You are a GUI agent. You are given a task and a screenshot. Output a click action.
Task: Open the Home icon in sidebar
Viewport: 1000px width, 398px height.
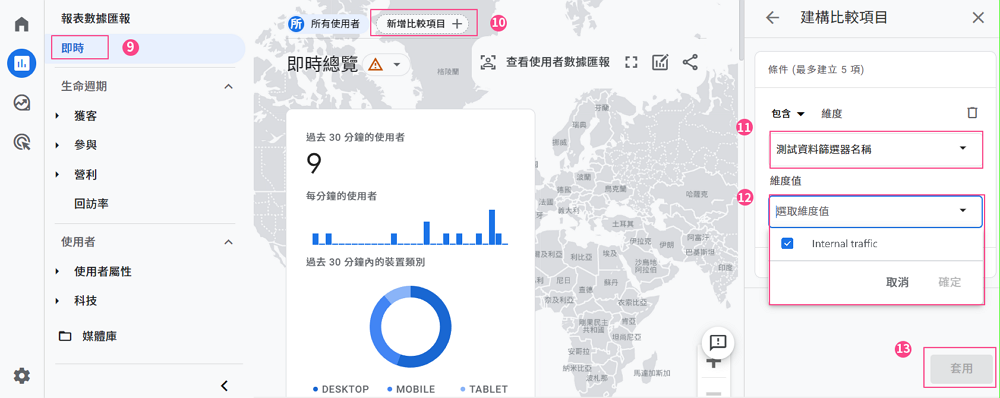(x=22, y=25)
